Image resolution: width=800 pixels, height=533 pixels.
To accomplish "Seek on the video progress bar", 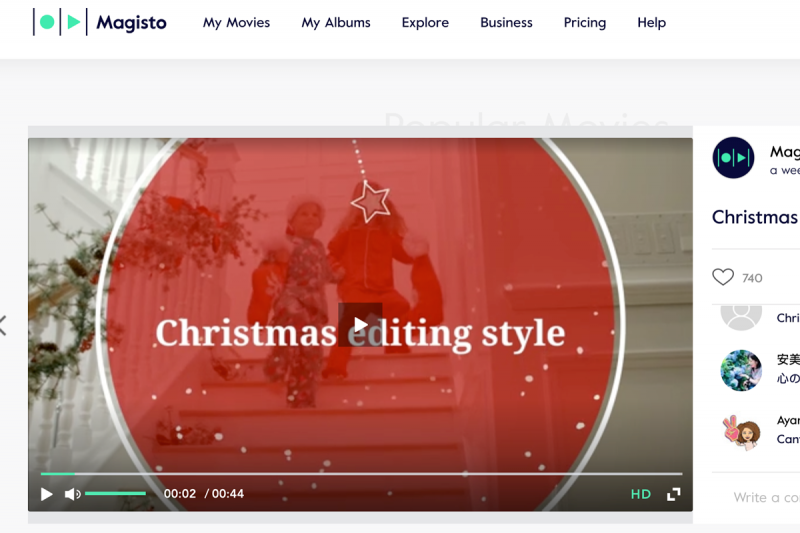I will (x=360, y=474).
